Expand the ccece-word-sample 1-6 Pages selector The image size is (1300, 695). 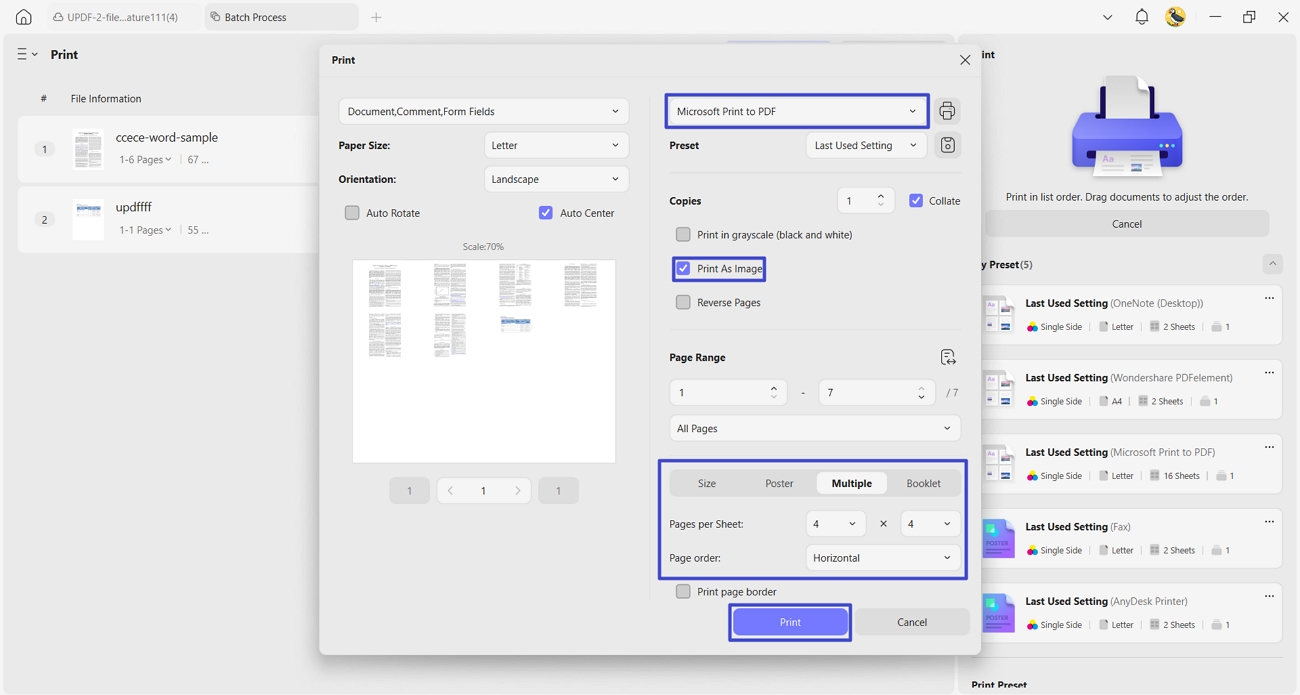pyautogui.click(x=145, y=160)
